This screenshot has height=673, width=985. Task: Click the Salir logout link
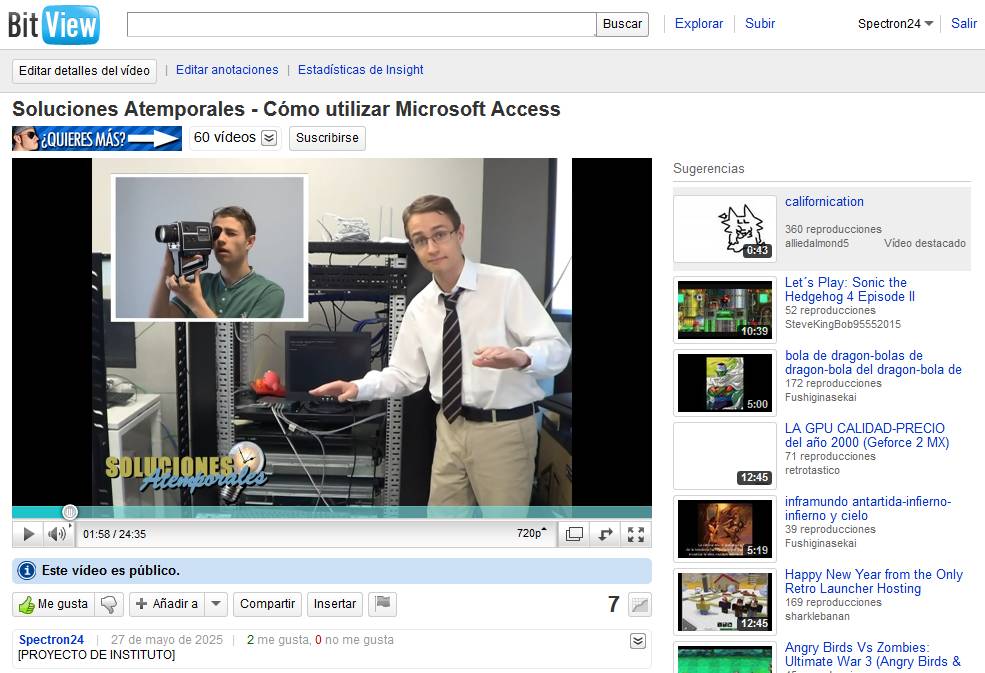coord(964,24)
